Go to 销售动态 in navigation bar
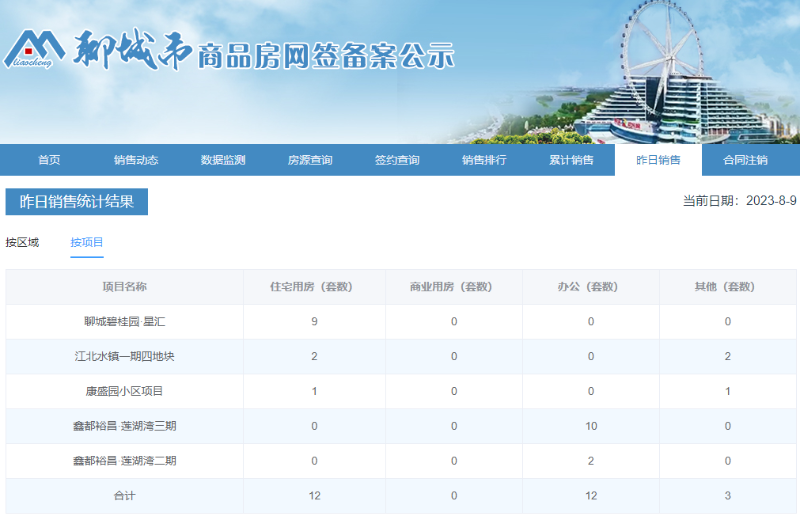The width and height of the screenshot is (800, 520). (136, 160)
